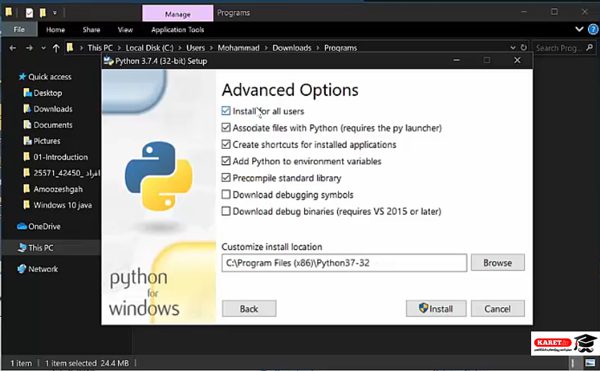Uncheck Associate files with Python option
Image resolution: width=600 pixels, height=371 pixels.
pyautogui.click(x=226, y=127)
